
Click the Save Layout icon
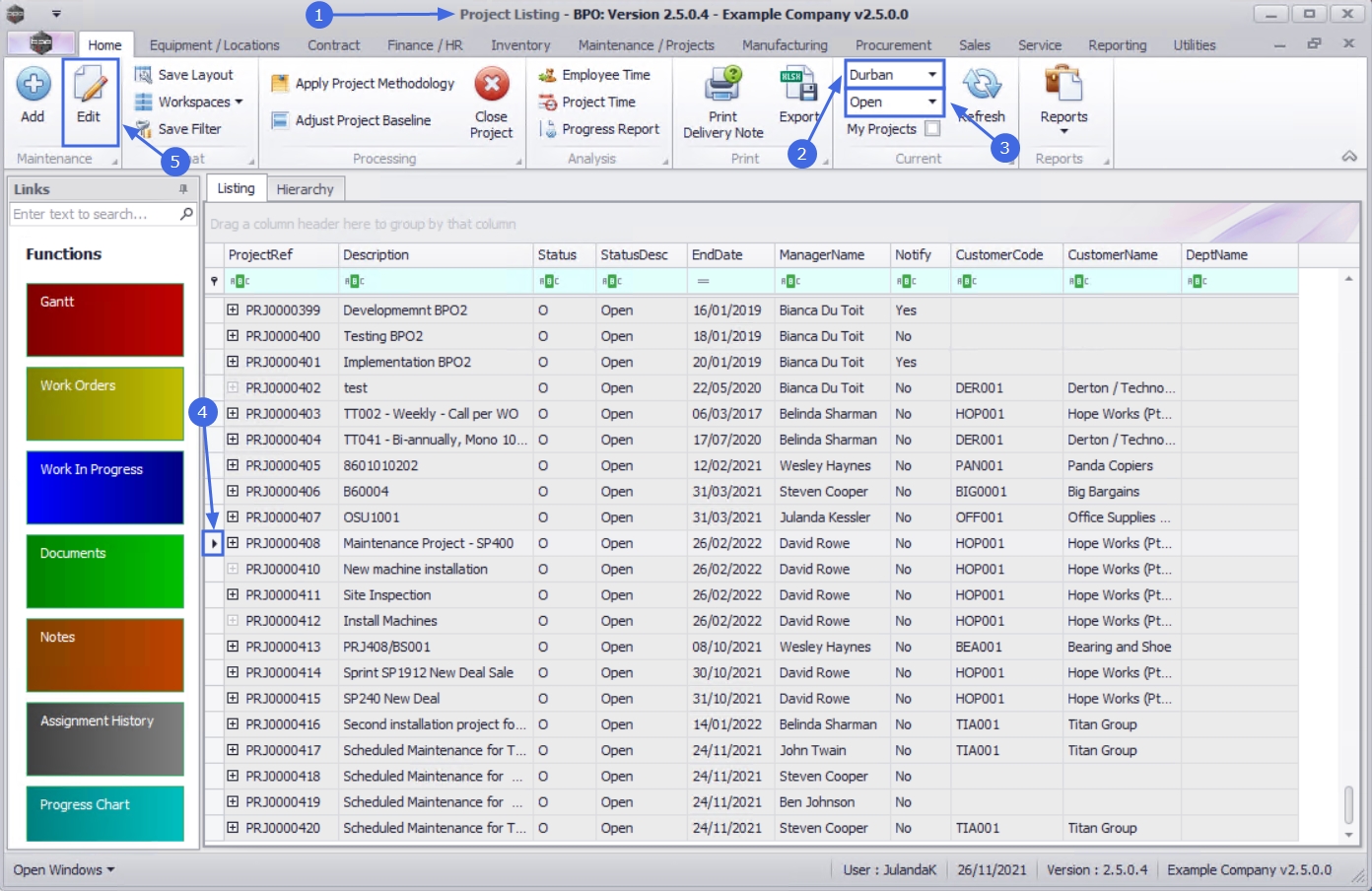[143, 75]
